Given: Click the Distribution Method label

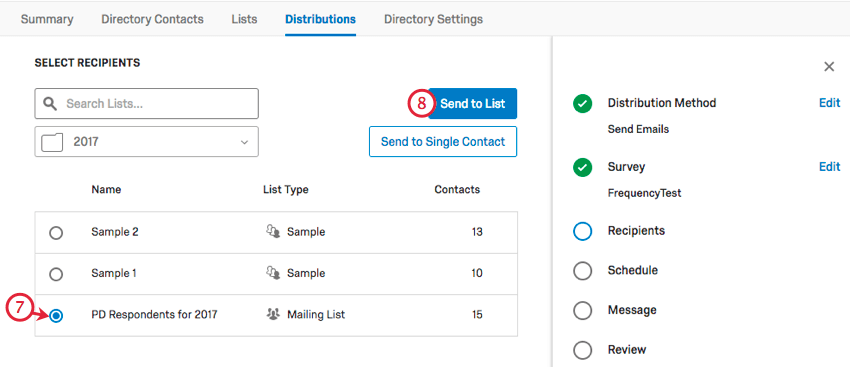Looking at the screenshot, I should 662,103.
